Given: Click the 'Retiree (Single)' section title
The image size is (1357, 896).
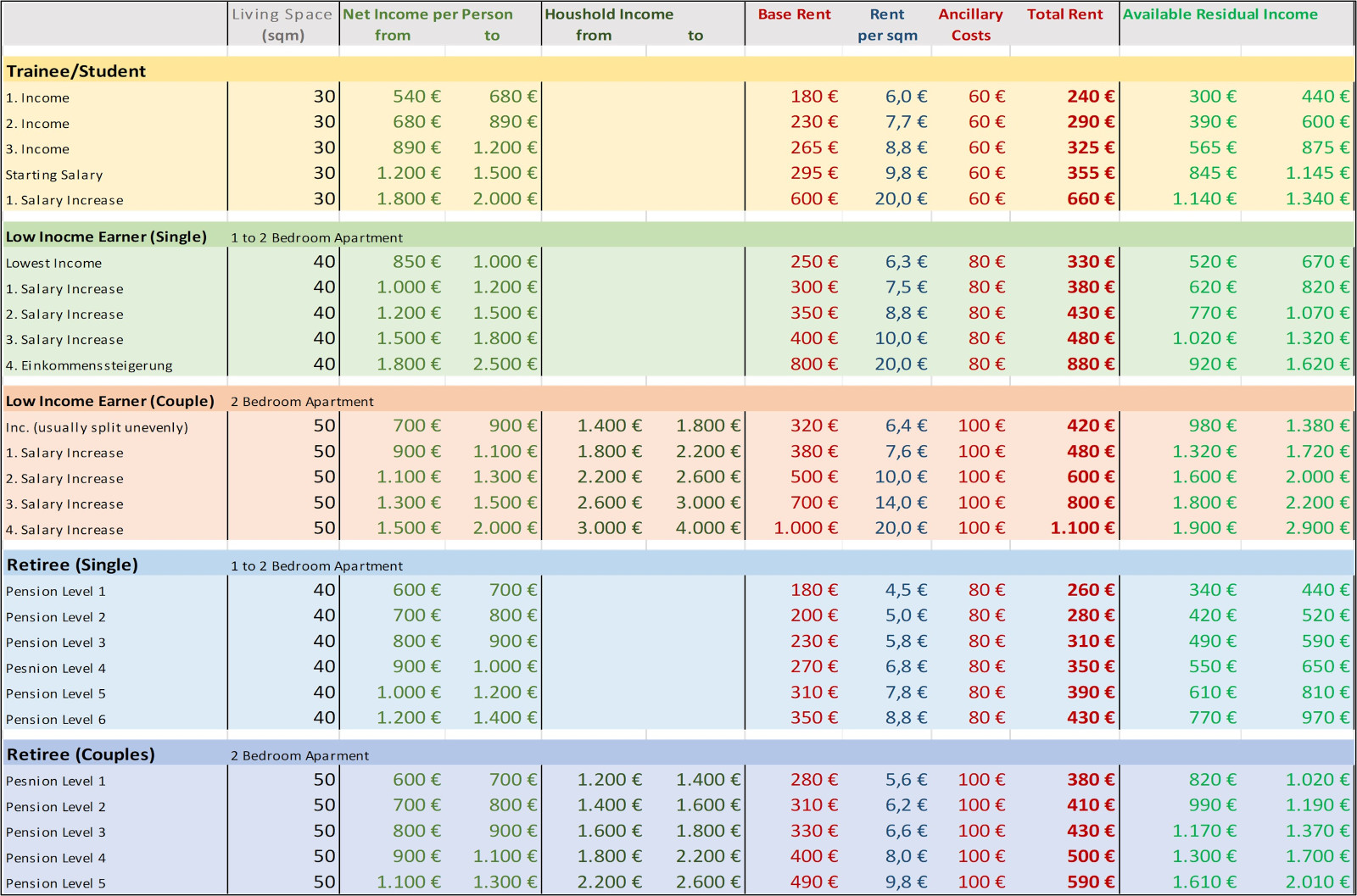Looking at the screenshot, I should coord(72,565).
